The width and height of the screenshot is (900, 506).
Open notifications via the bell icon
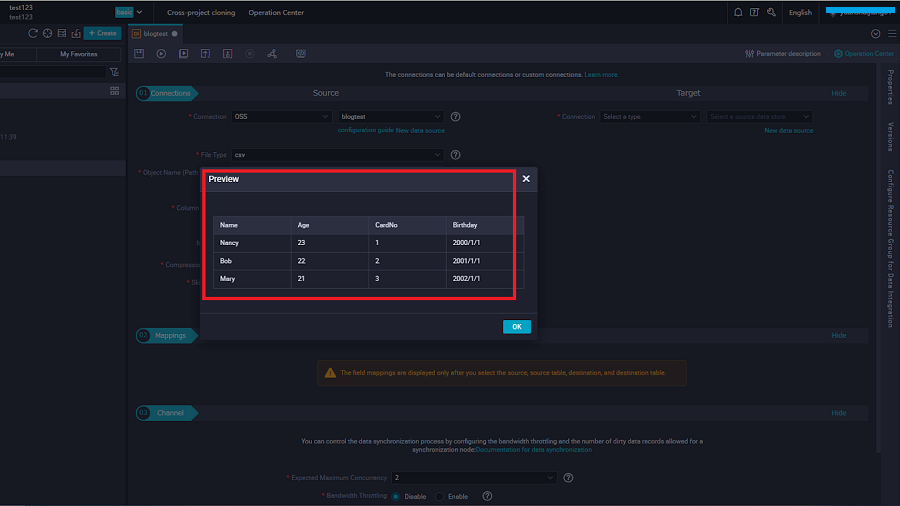point(738,13)
